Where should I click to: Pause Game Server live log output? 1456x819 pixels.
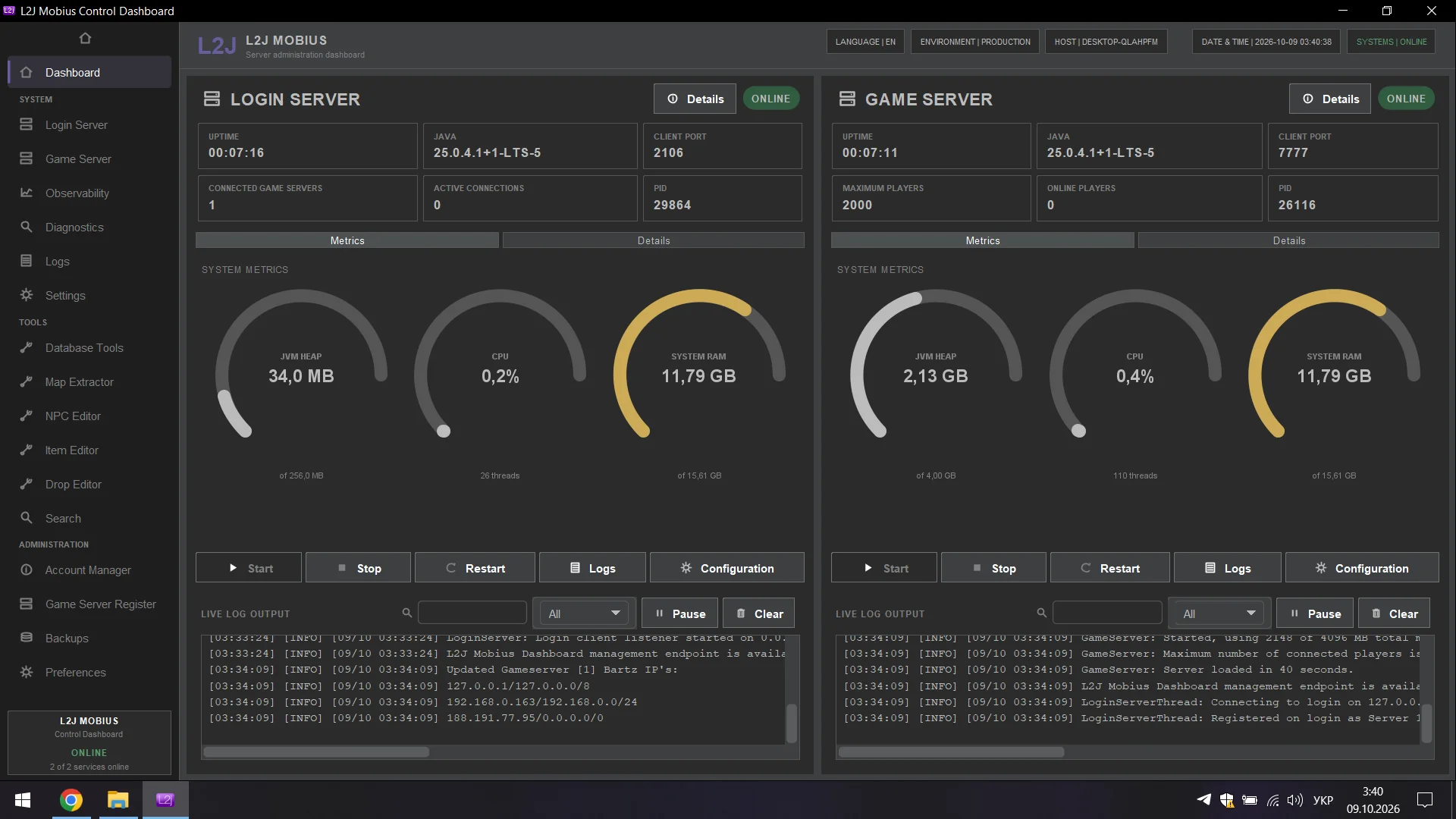pyautogui.click(x=1316, y=613)
